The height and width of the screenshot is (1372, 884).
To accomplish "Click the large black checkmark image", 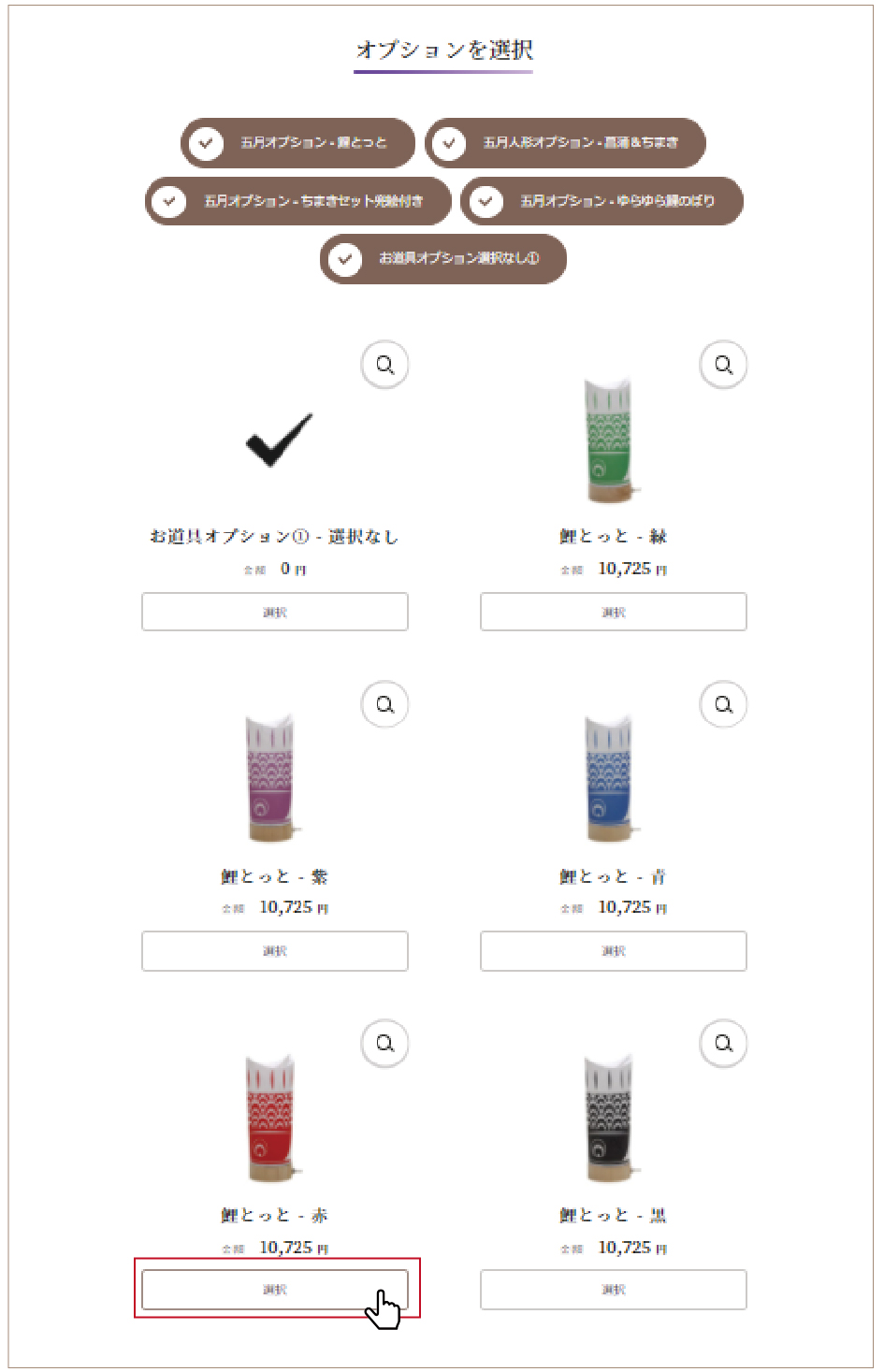I will 279,440.
